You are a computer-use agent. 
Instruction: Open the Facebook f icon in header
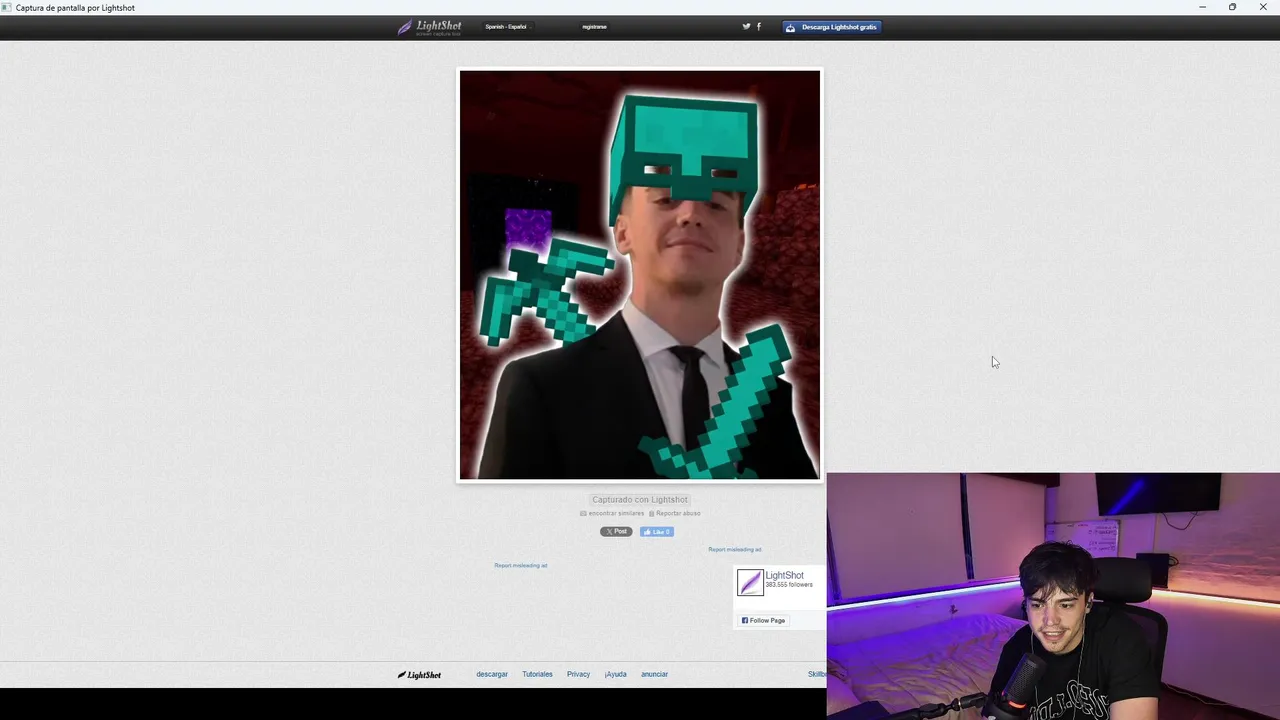758,27
